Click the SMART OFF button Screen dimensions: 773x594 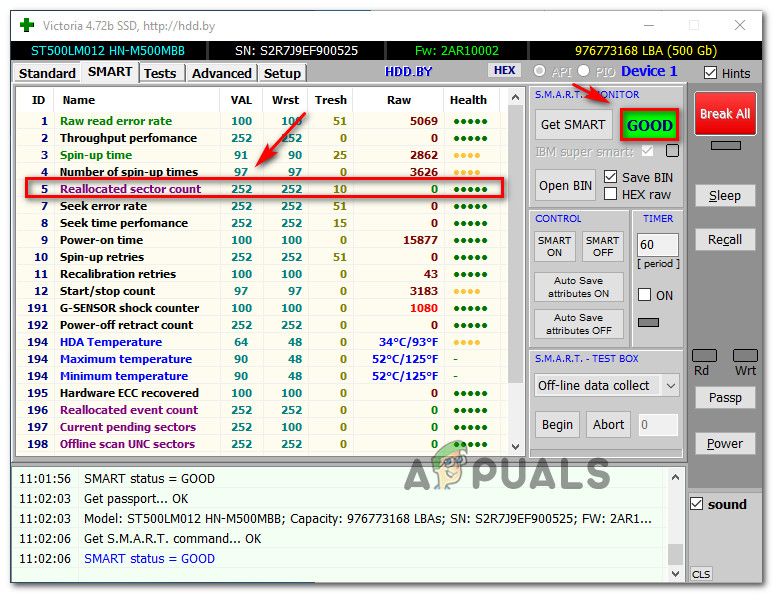click(x=602, y=246)
